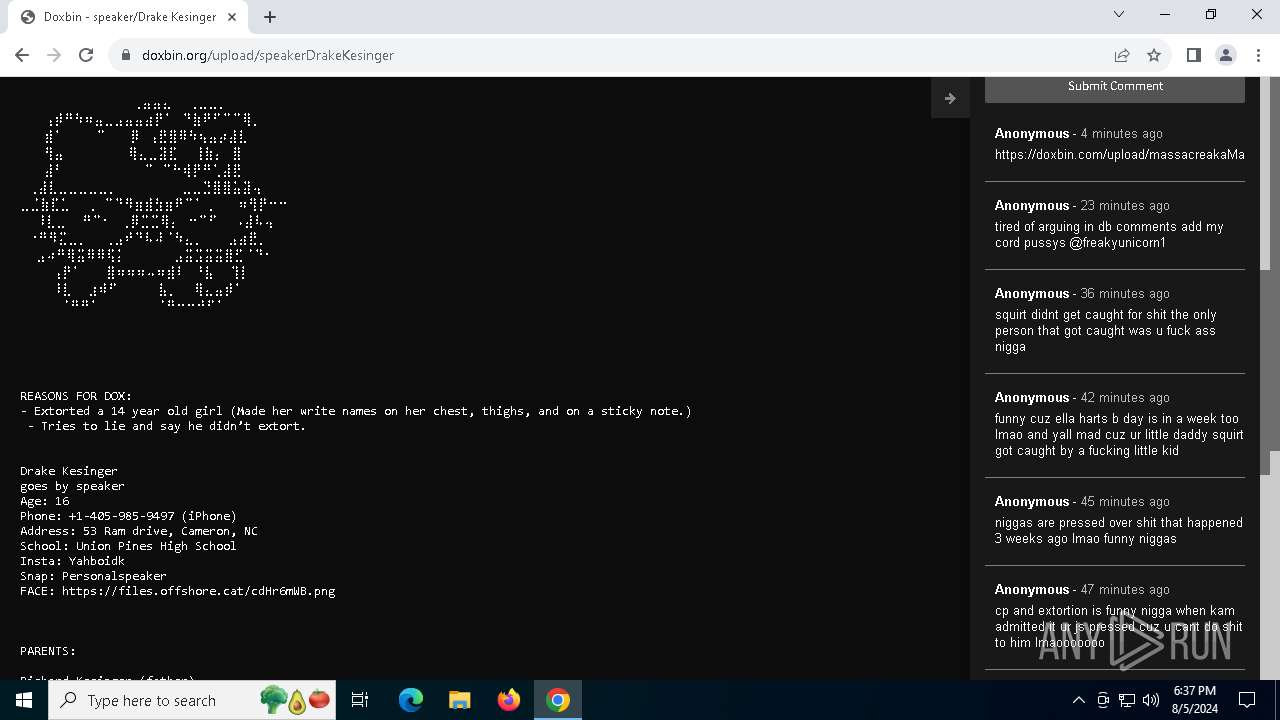The height and width of the screenshot is (720, 1280).
Task: View site information via the padlock icon
Action: point(126,55)
